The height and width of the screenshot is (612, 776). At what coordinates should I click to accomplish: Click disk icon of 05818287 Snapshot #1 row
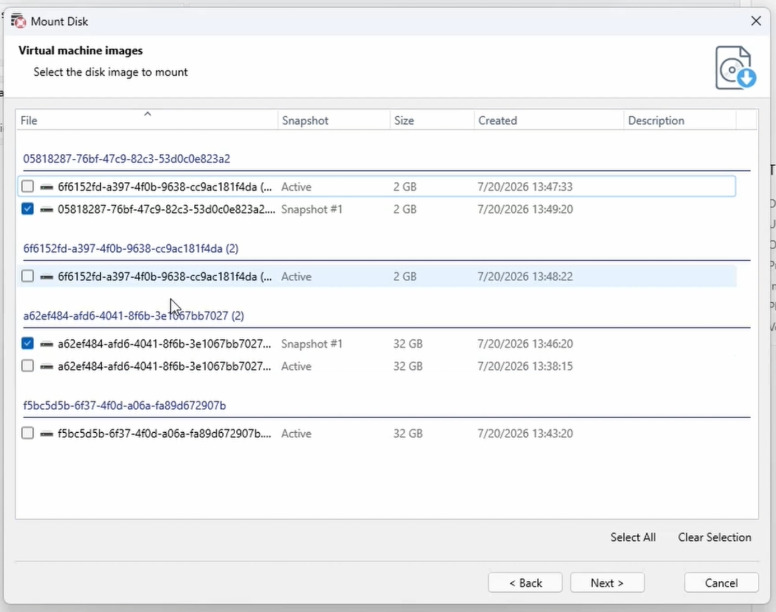(x=47, y=209)
